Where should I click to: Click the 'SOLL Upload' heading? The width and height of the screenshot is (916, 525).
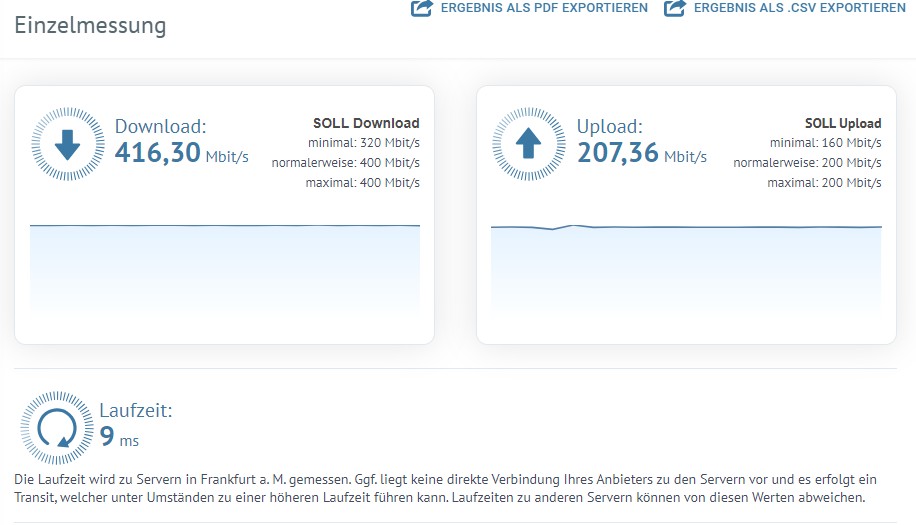point(843,124)
